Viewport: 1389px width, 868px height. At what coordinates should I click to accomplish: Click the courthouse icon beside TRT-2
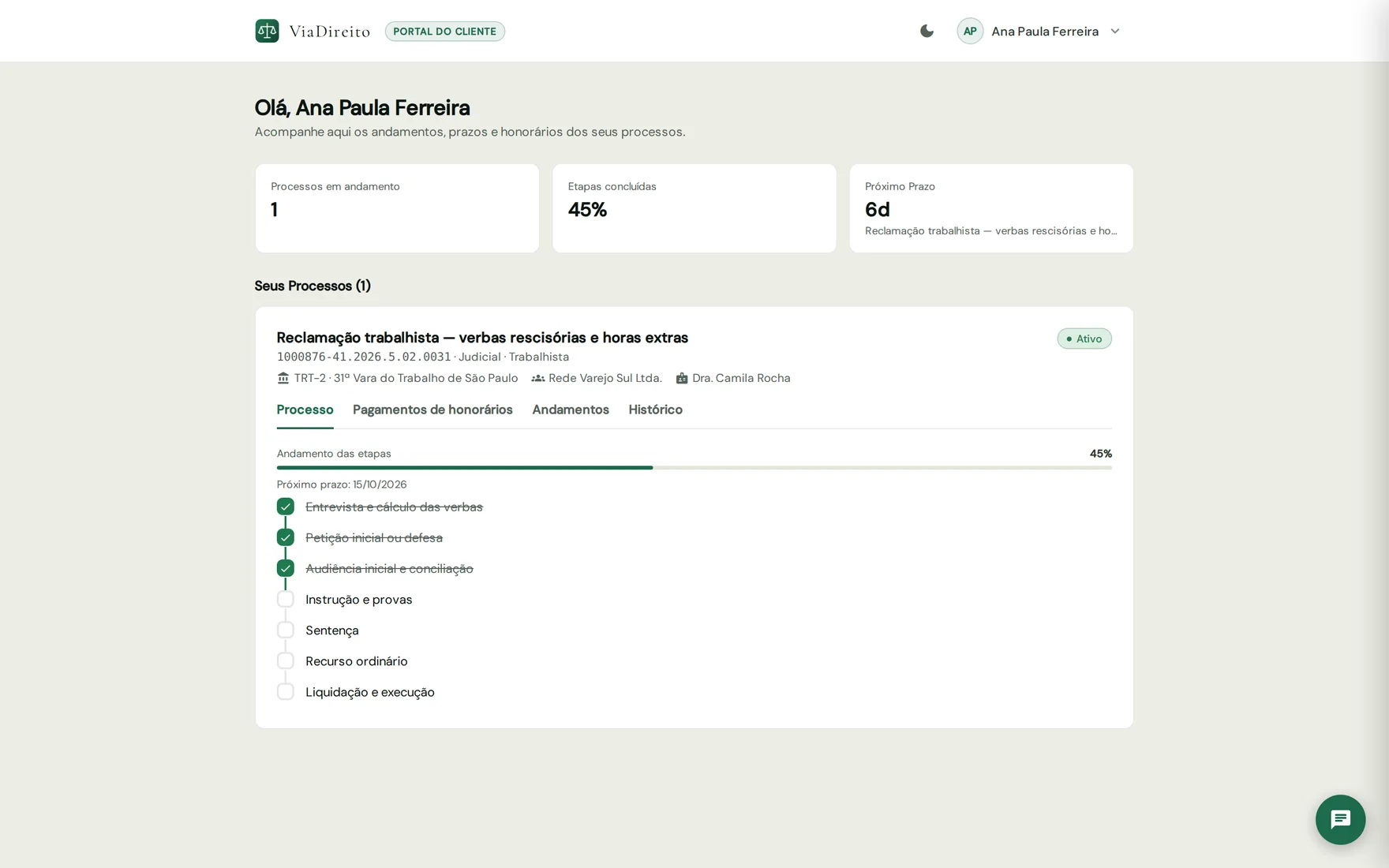click(x=283, y=378)
